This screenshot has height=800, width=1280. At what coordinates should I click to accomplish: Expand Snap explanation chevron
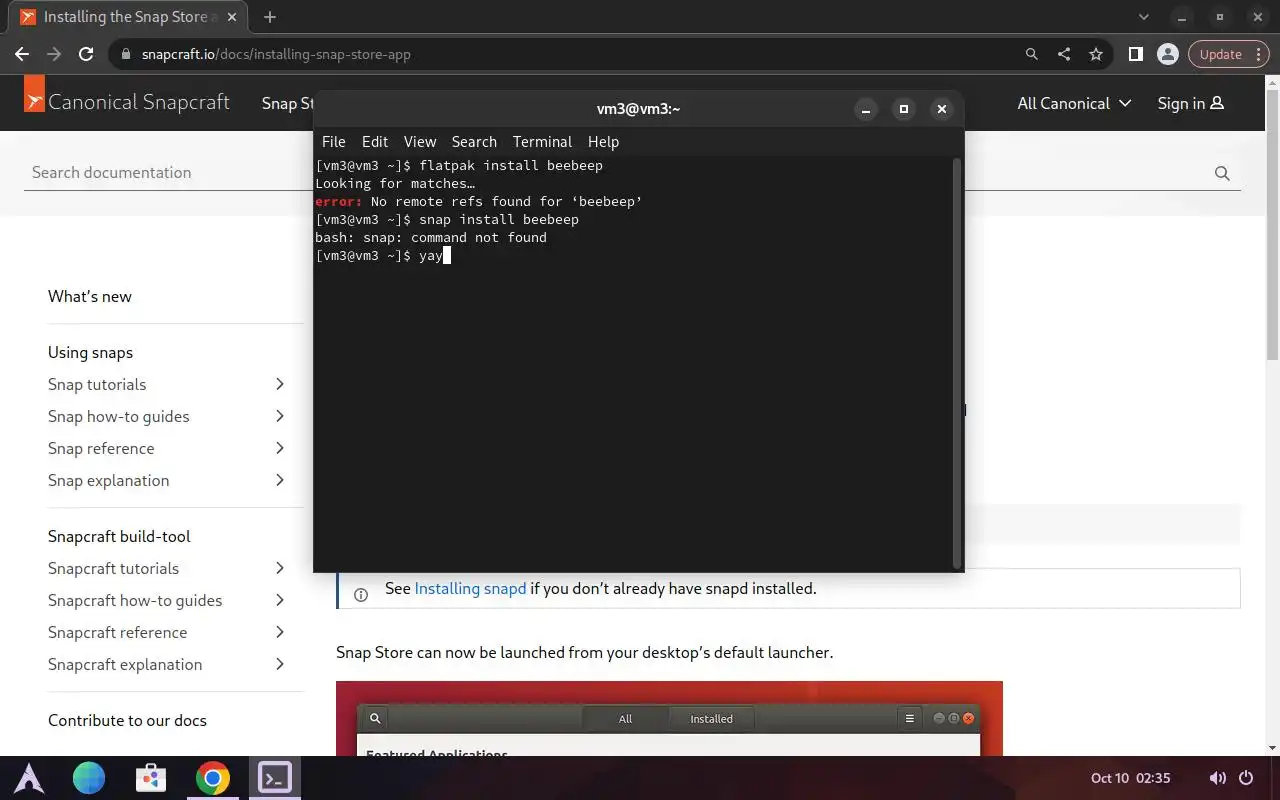pos(280,480)
